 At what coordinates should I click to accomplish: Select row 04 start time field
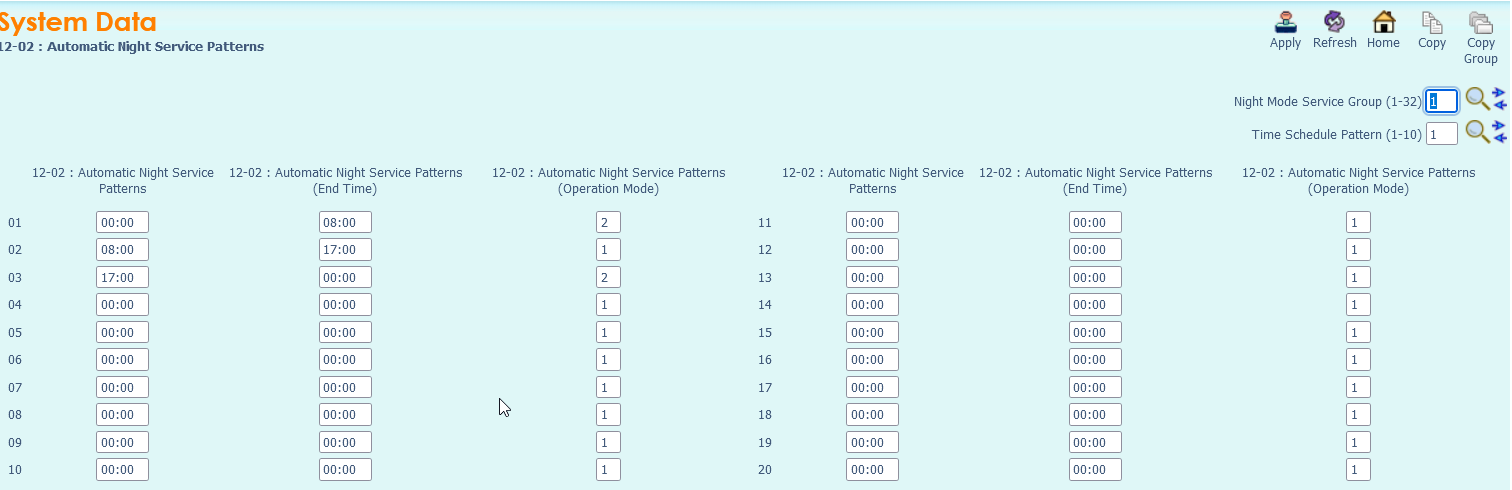(122, 304)
